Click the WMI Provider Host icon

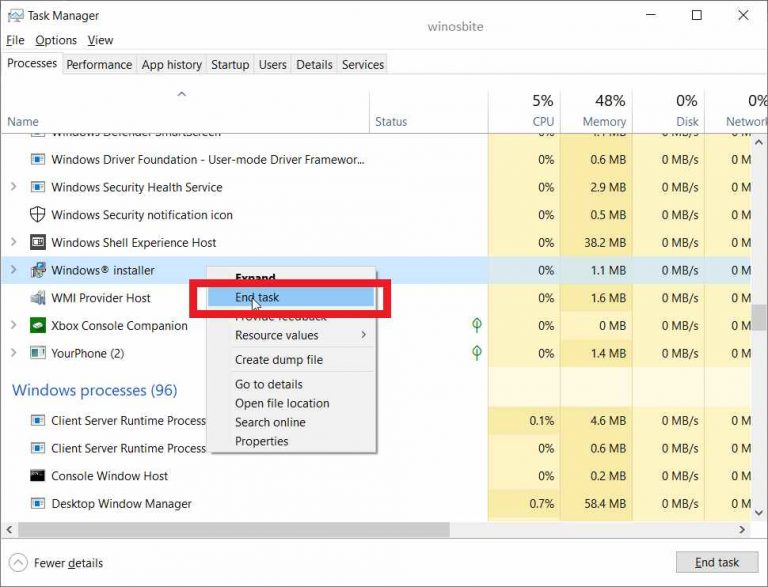point(38,298)
